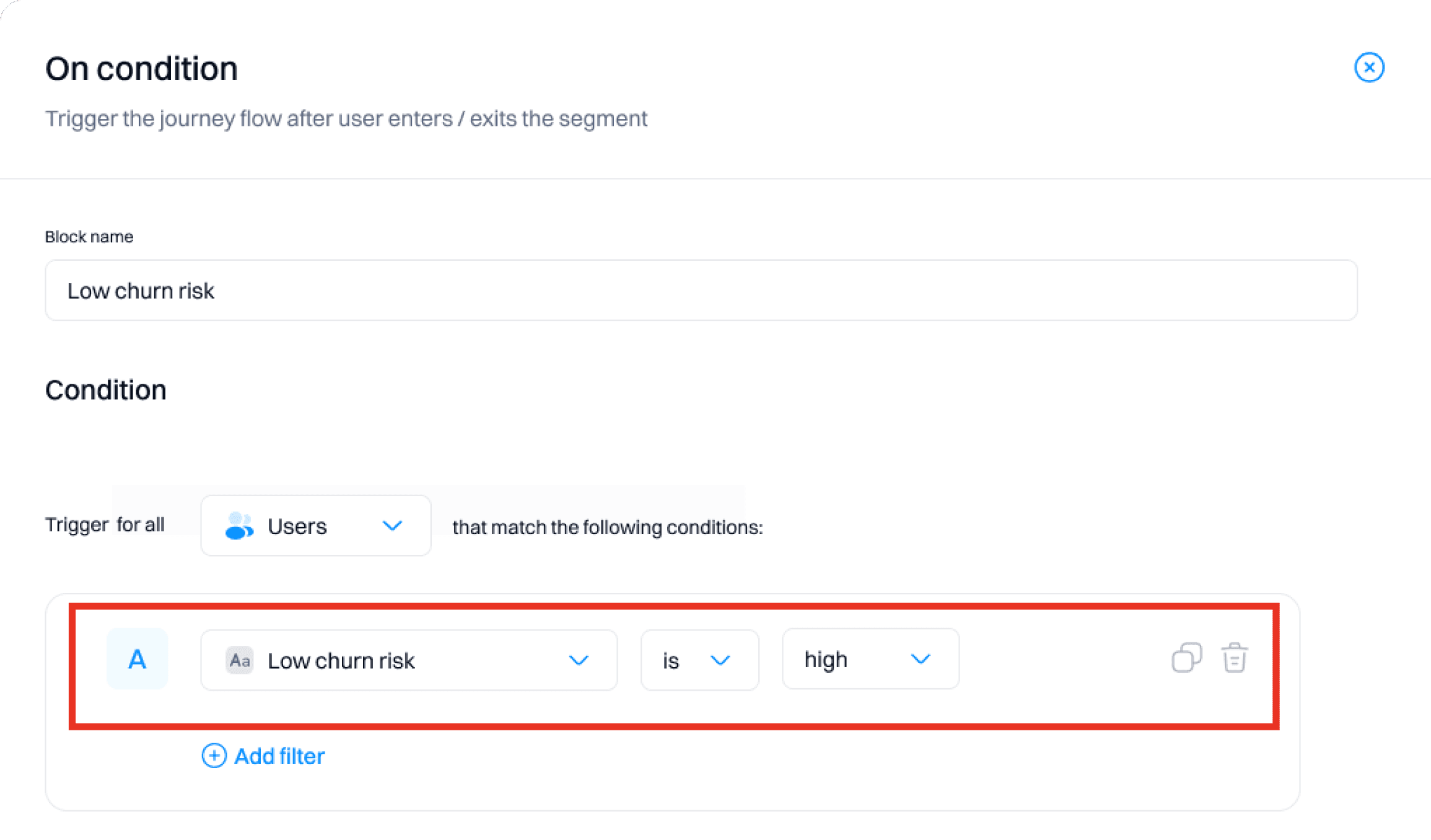1431x840 pixels.
Task: Click the "Block name" field label
Action: pyautogui.click(x=89, y=237)
